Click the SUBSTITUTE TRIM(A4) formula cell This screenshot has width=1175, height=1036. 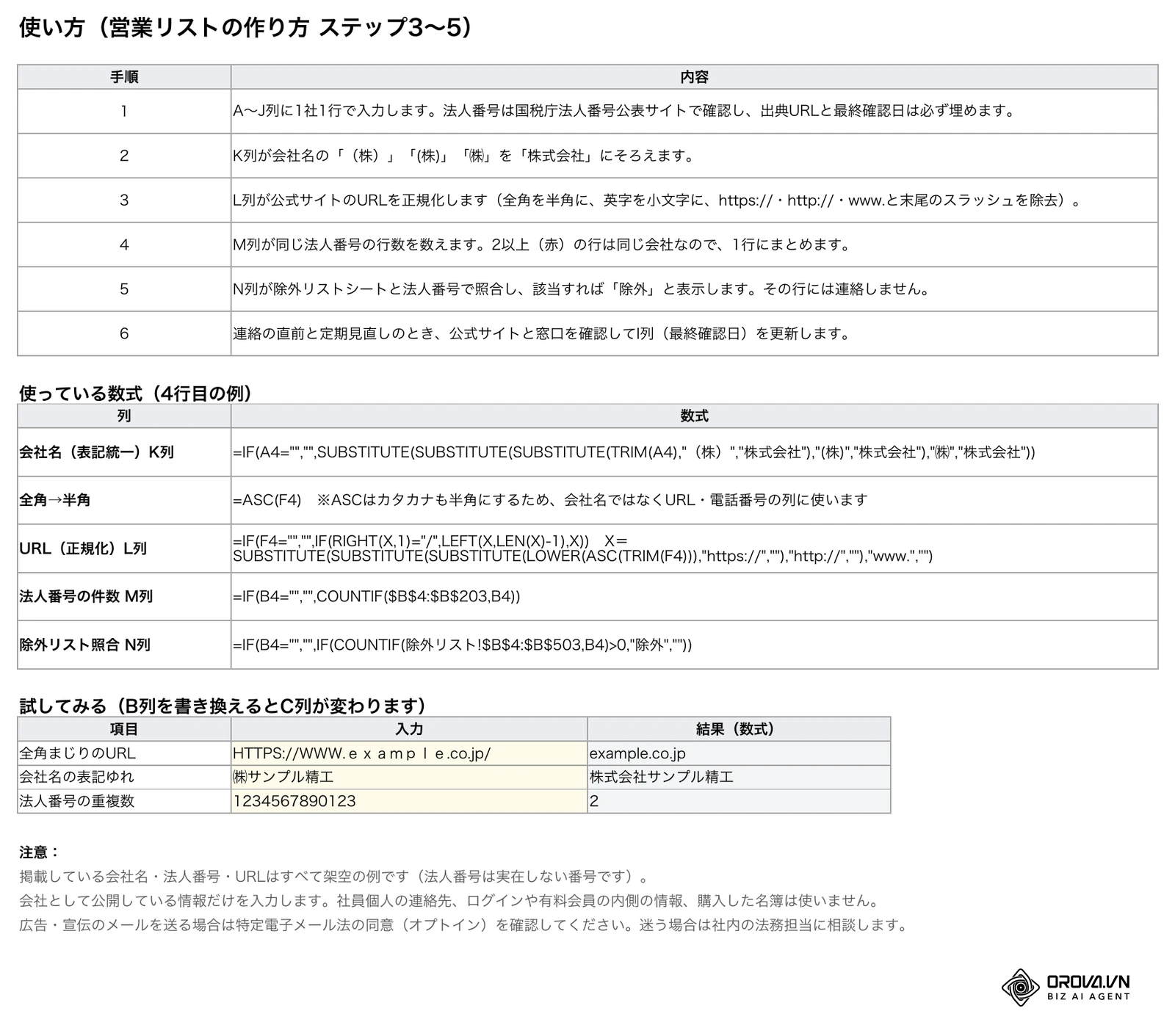[695, 452]
